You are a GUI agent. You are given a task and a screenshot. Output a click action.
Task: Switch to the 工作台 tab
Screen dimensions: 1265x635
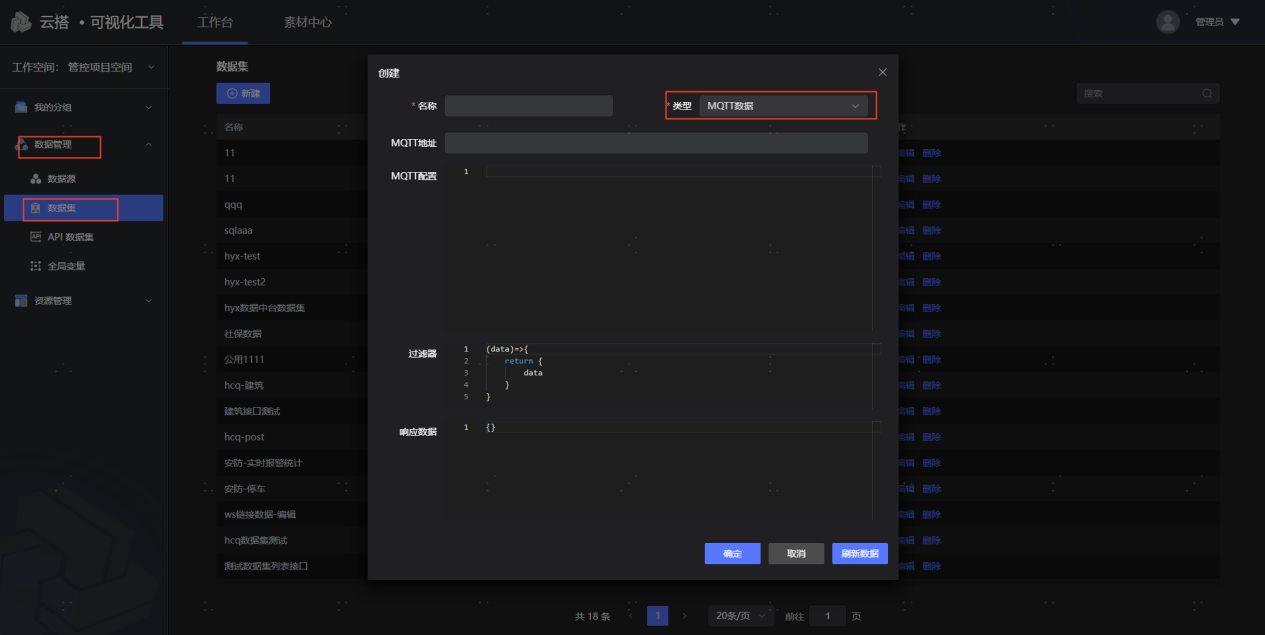tap(215, 22)
